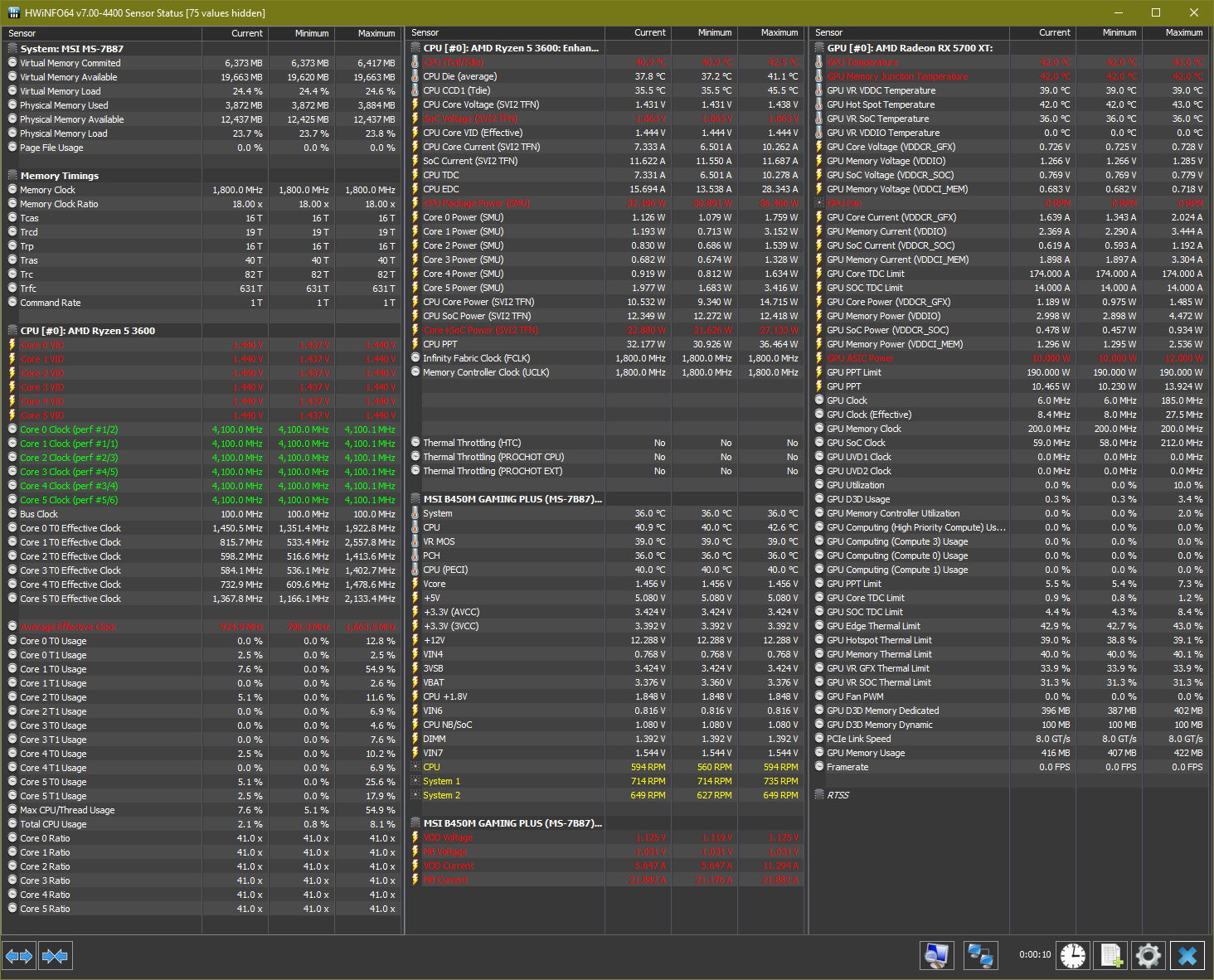Click Maximum column header in right GPU panel
The image size is (1214, 980).
click(x=1176, y=32)
